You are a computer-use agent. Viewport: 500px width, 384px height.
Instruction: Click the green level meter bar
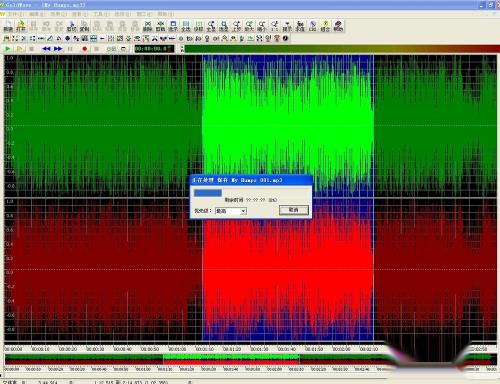(x=342, y=49)
